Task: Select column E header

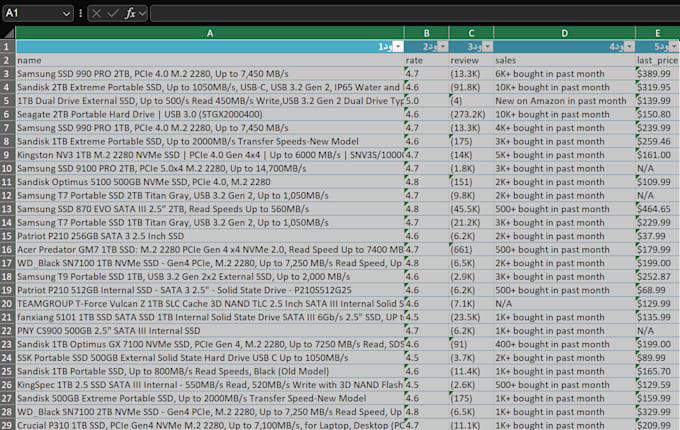Action: coord(657,33)
